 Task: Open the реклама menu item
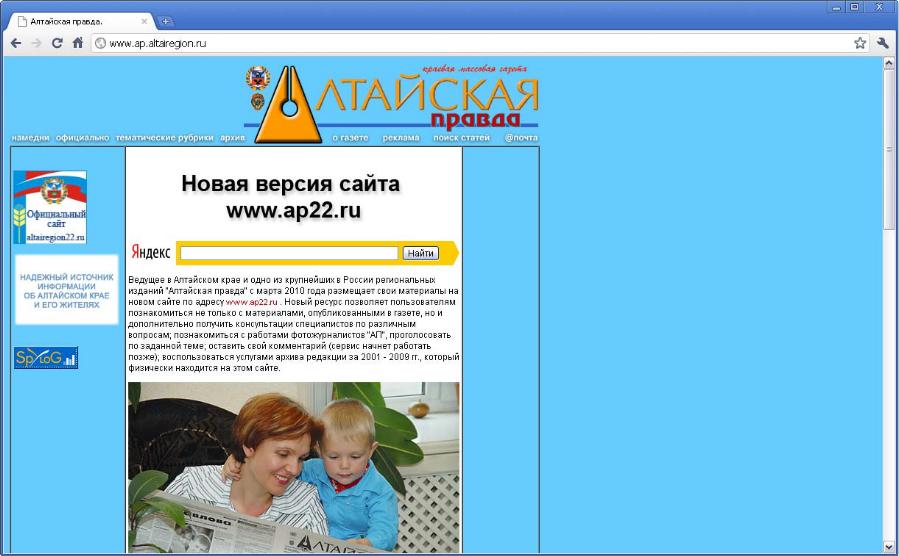coord(401,138)
